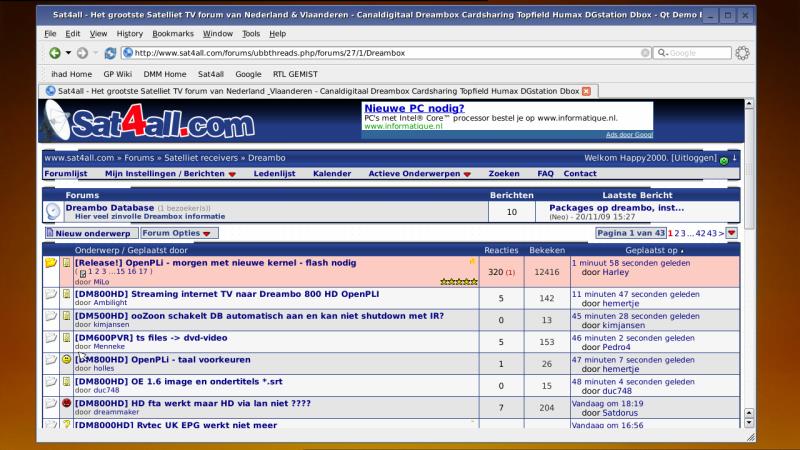The width and height of the screenshot is (800, 450).
Task: Open the Contact page
Action: 580,173
